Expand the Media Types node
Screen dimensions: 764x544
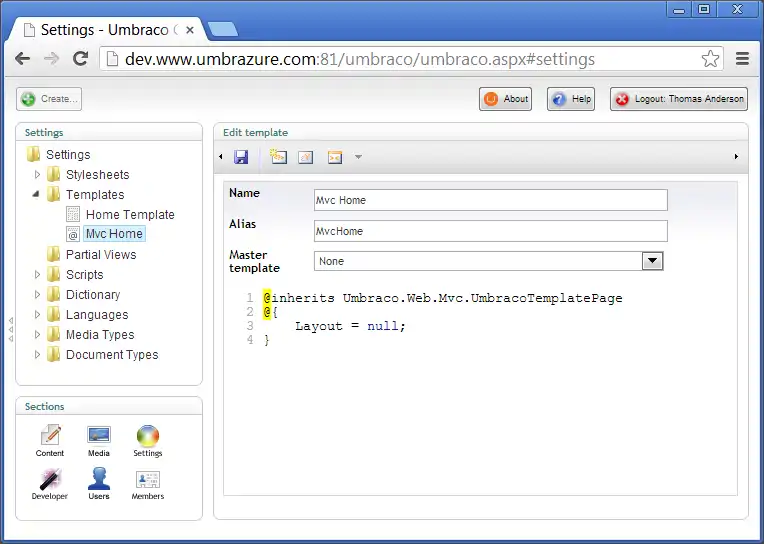[37, 334]
